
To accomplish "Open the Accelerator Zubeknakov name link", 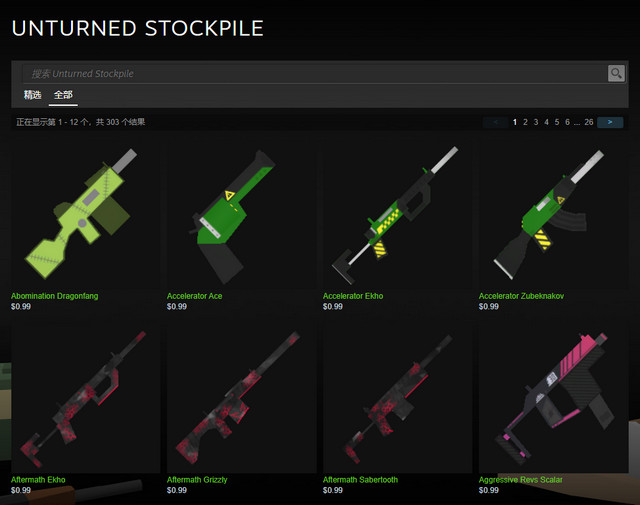I will (x=521, y=296).
